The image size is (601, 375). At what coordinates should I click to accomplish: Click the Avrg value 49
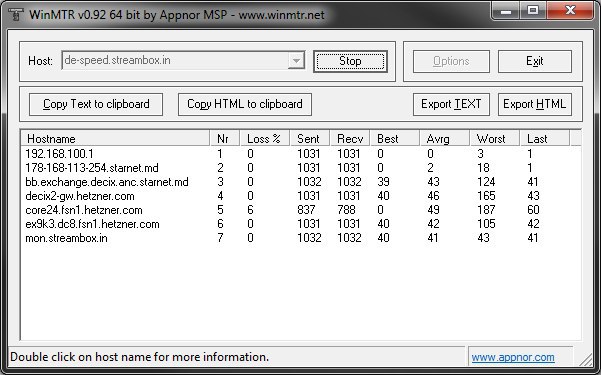pyautogui.click(x=433, y=210)
